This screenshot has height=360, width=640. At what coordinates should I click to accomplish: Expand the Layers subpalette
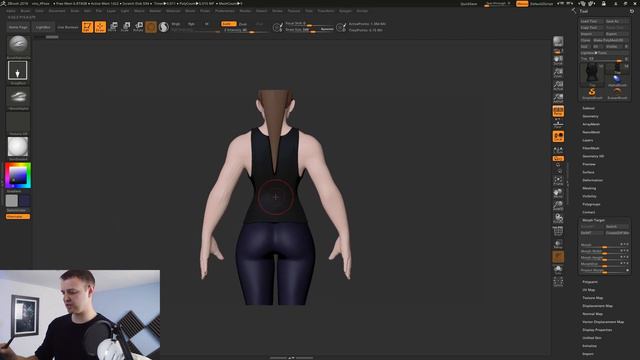click(588, 140)
